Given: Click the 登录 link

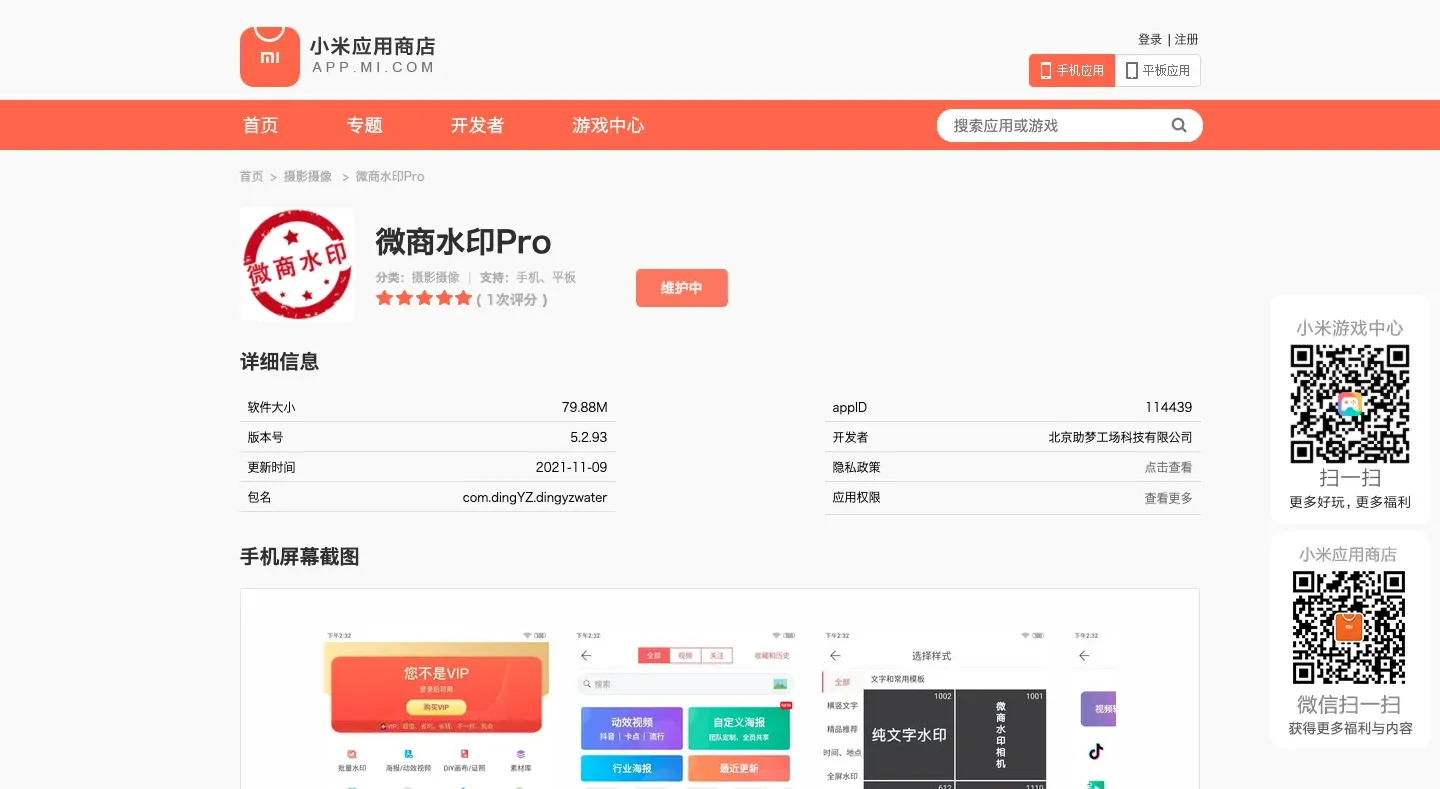Looking at the screenshot, I should pyautogui.click(x=1150, y=39).
